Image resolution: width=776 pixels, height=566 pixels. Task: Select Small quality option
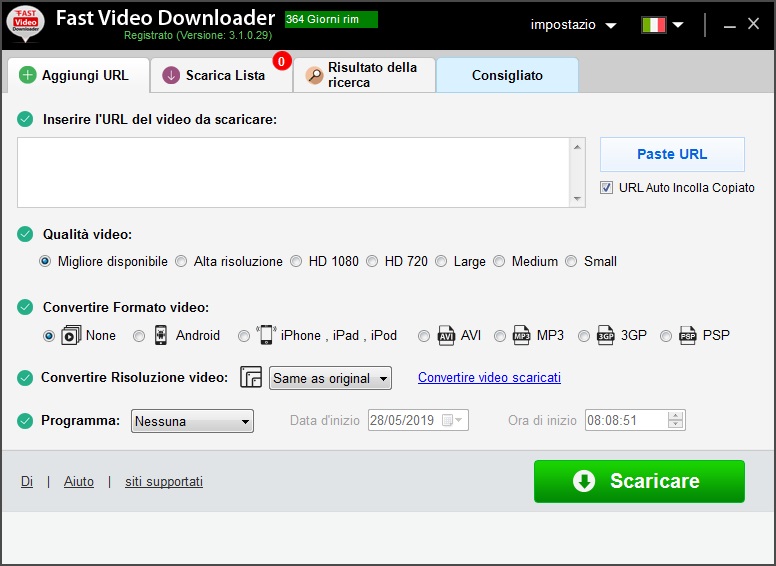click(571, 261)
